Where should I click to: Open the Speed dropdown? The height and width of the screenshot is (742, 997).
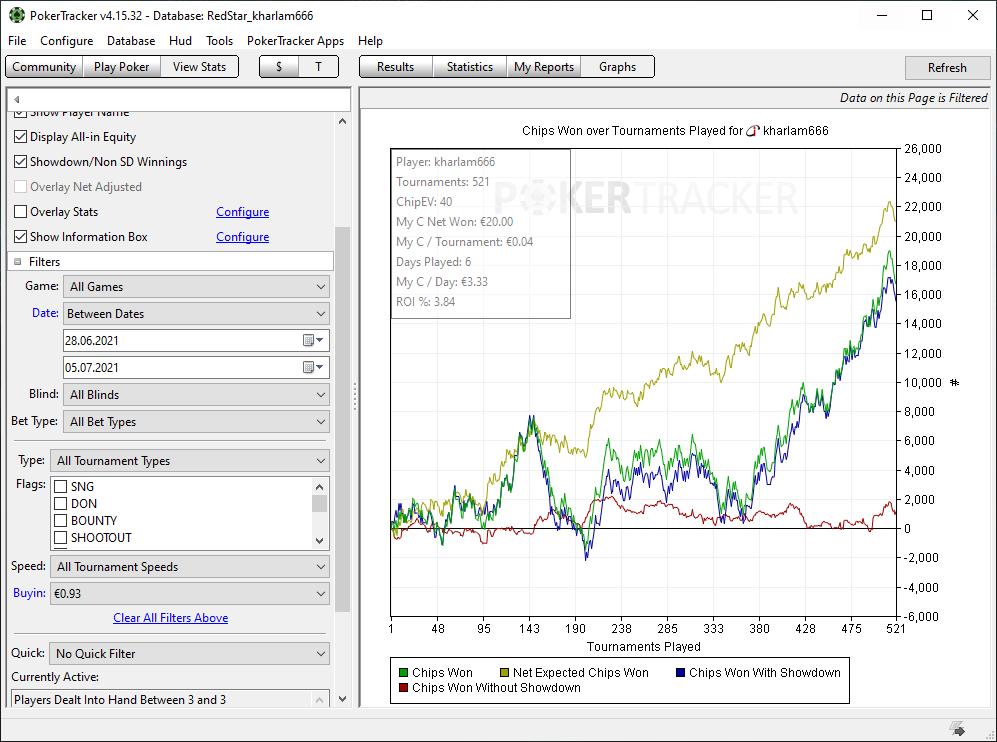[x=190, y=567]
